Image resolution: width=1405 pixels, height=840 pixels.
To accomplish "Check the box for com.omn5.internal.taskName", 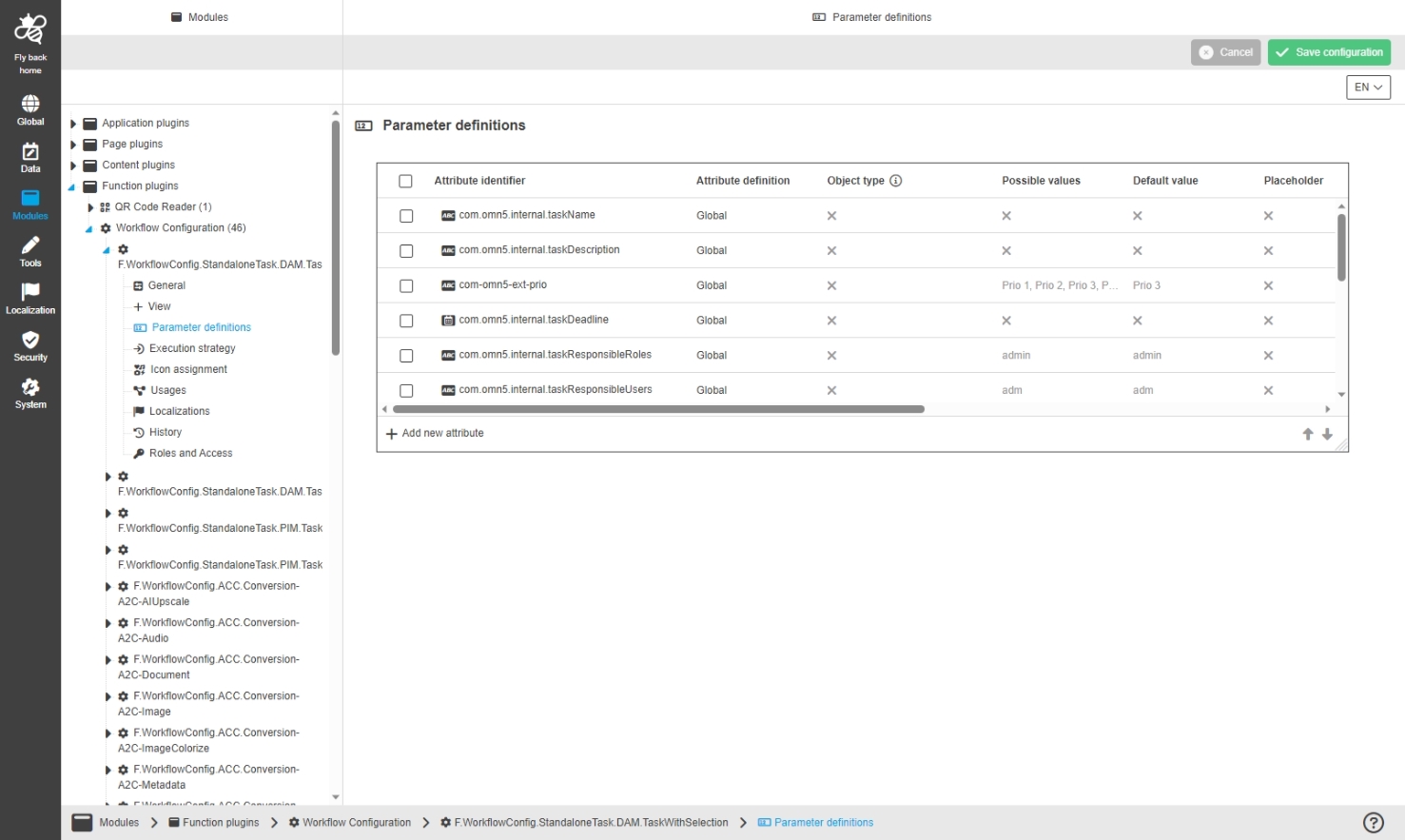I will [x=406, y=216].
